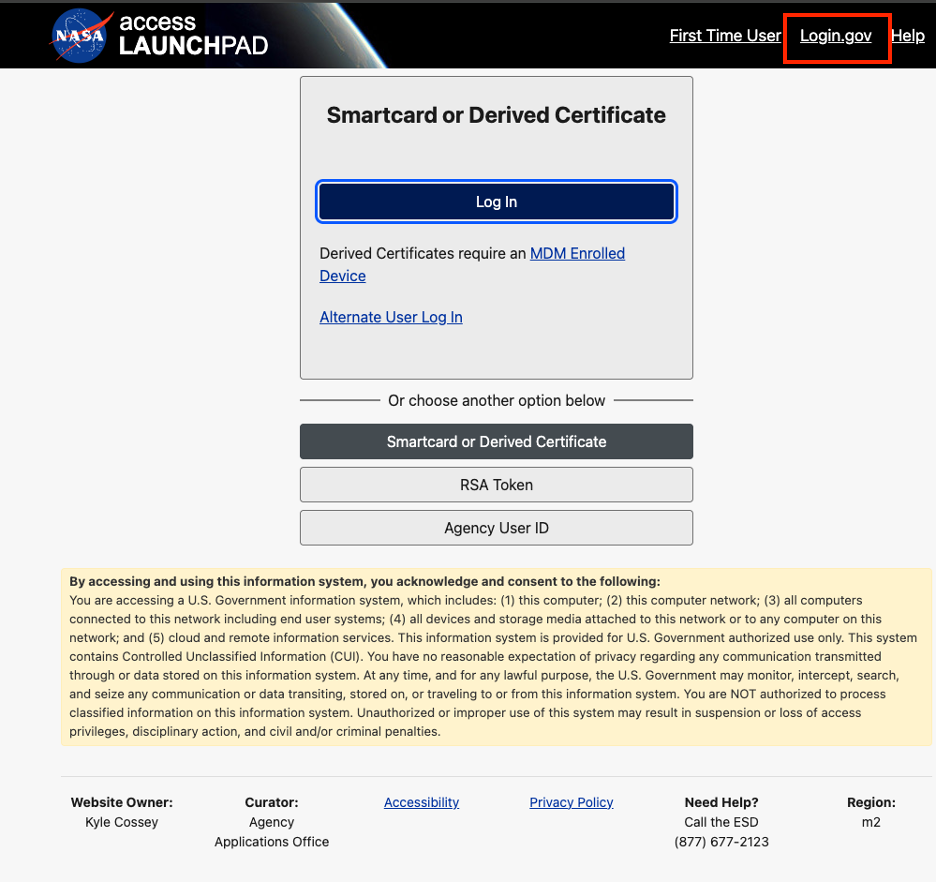
Task: Click the Region value m2
Action: click(871, 822)
